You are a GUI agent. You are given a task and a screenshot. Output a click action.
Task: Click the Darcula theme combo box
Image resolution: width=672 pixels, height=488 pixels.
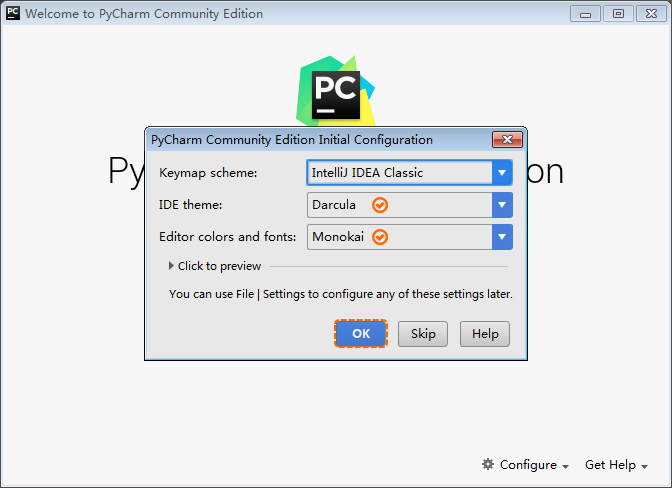[x=409, y=205]
